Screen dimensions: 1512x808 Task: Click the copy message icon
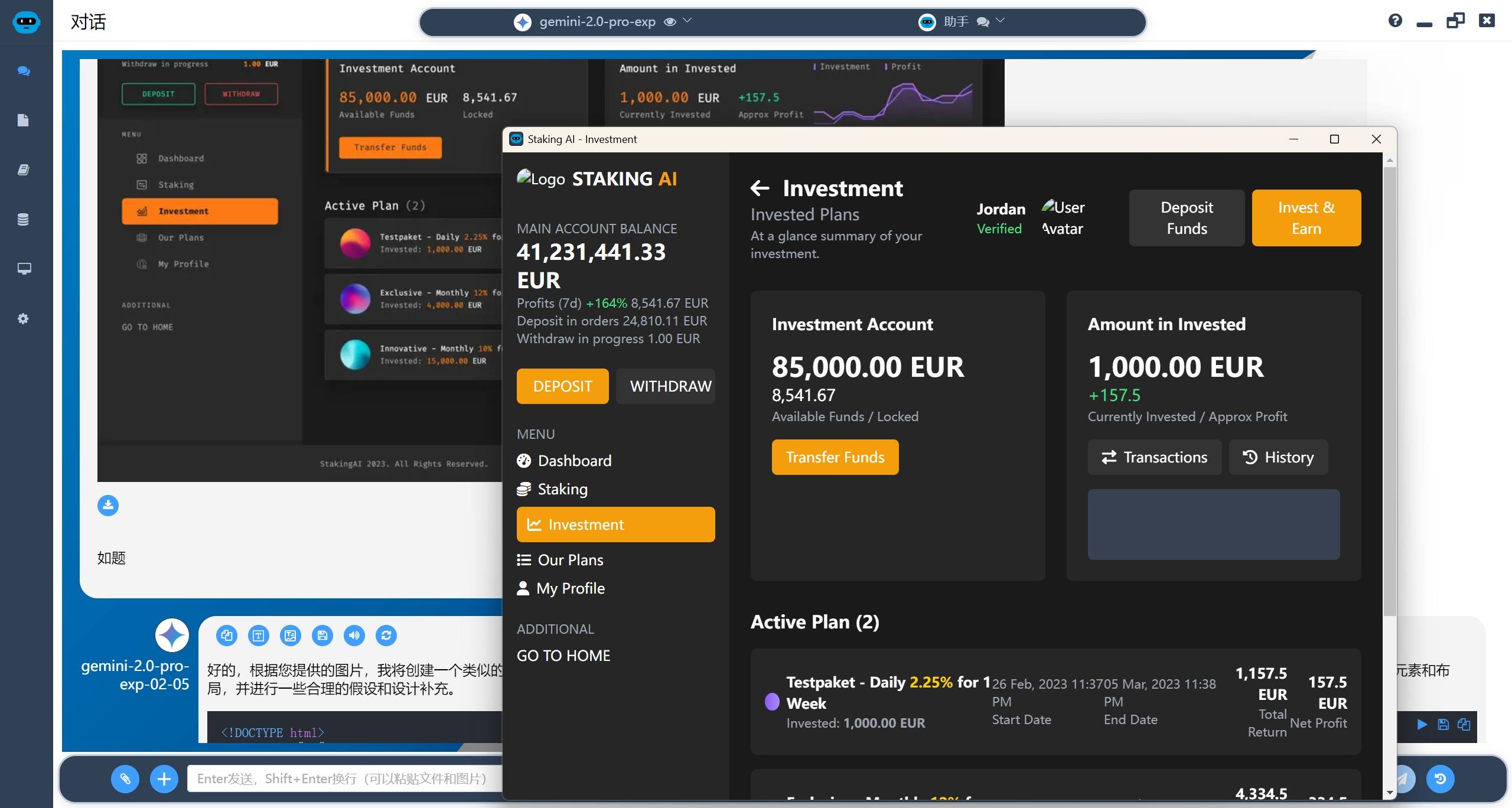click(x=227, y=636)
